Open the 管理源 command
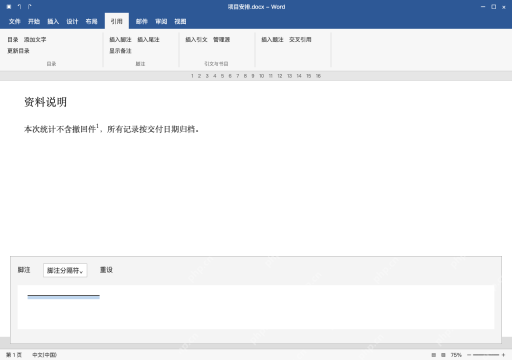Image resolution: width=512 pixels, height=360 pixels. pos(222,39)
